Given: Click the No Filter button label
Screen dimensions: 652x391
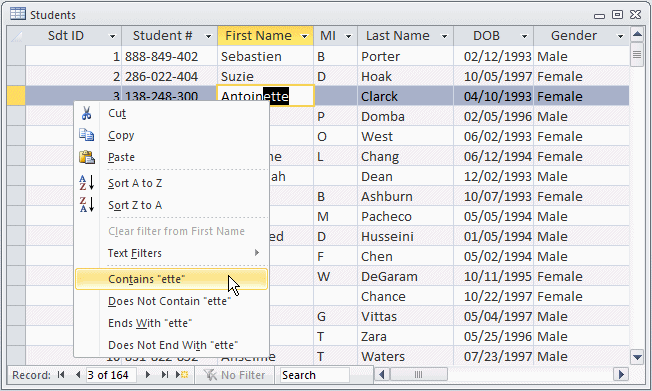Looking at the screenshot, I should 243,375.
